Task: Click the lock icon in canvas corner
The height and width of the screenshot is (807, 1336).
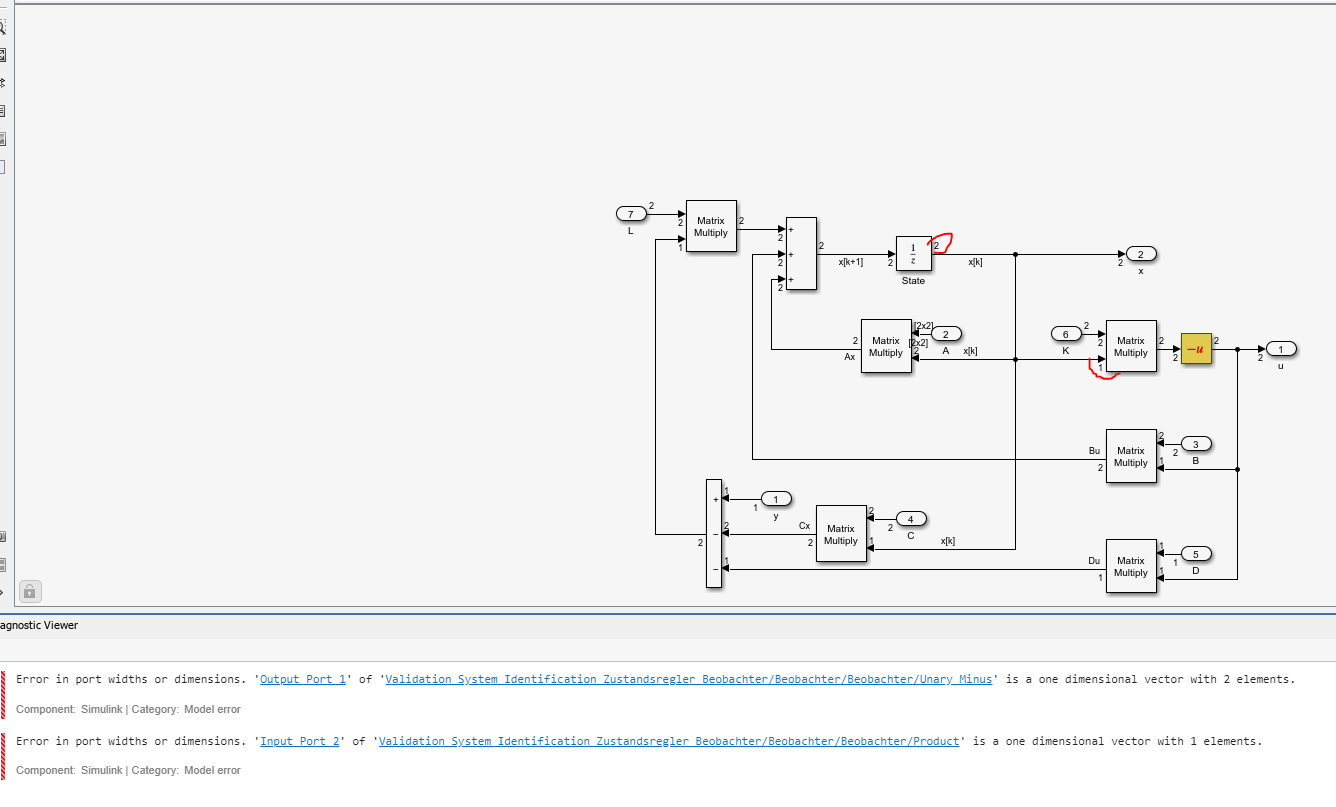Action: [x=30, y=590]
